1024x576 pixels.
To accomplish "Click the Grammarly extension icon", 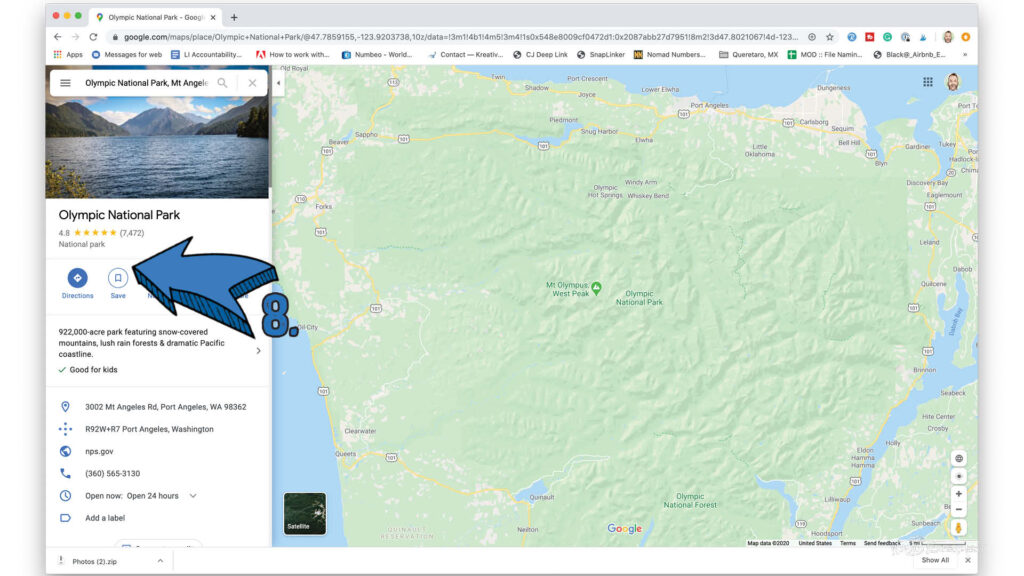I will coord(888,37).
